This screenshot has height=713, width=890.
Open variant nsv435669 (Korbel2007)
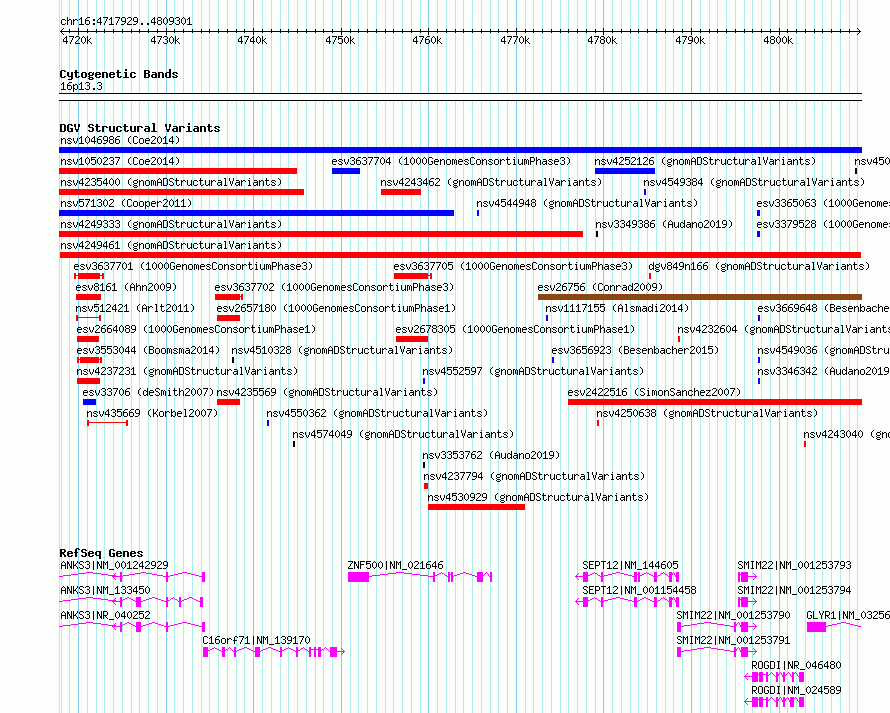(152, 413)
